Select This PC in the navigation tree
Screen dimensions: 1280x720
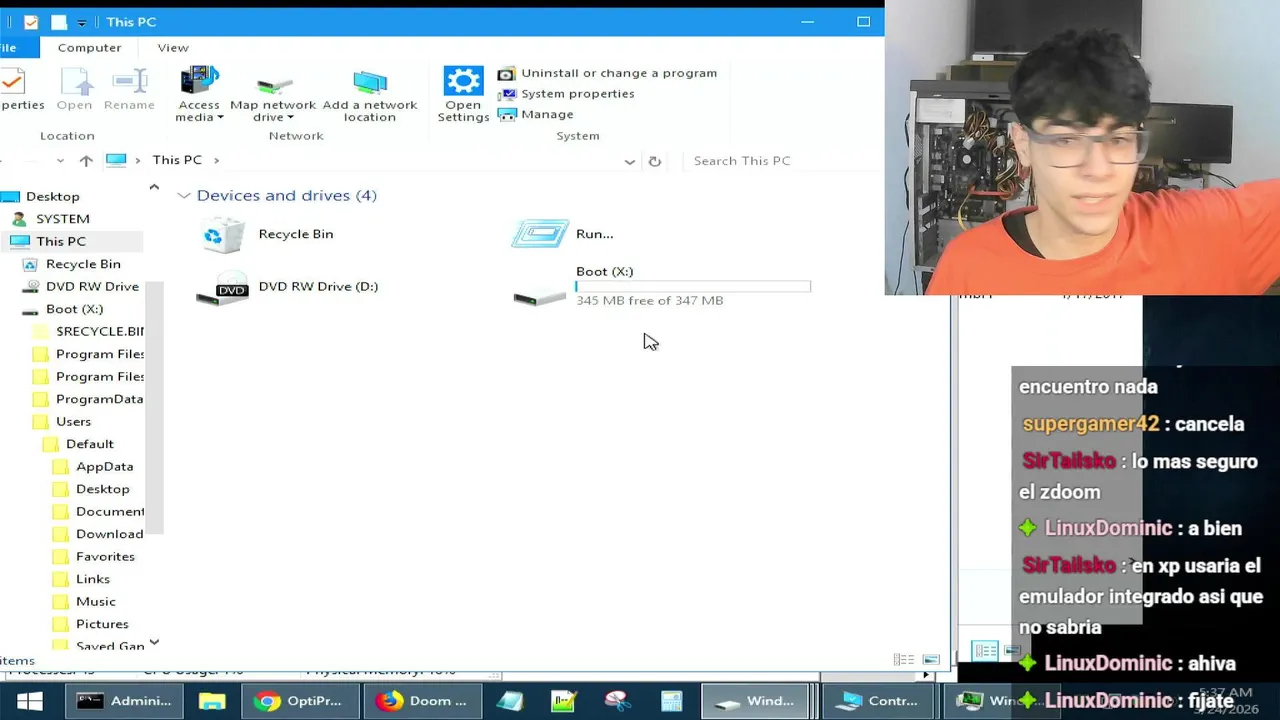point(60,241)
